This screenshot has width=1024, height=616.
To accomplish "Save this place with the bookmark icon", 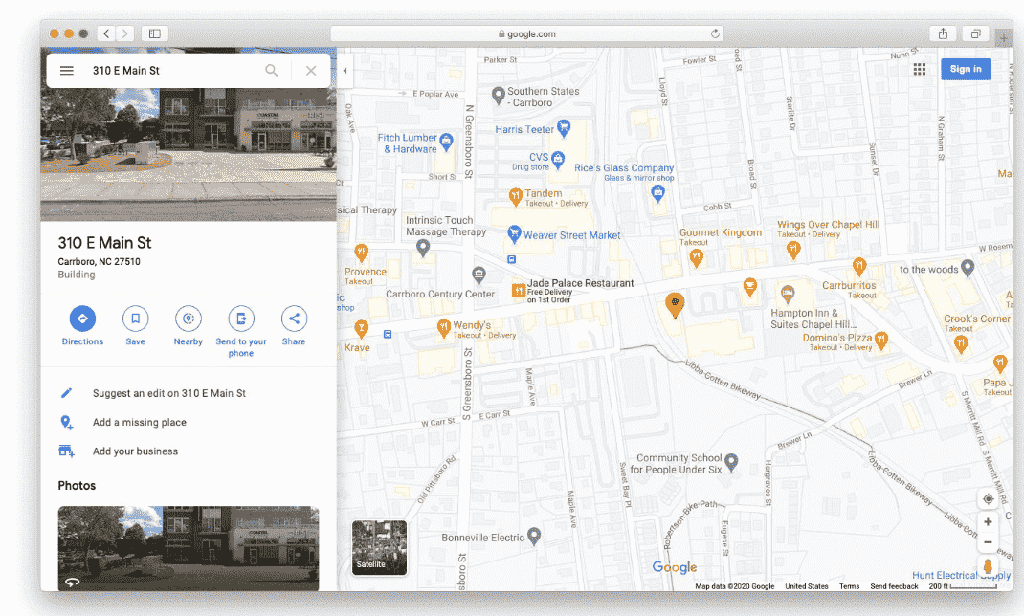I will pyautogui.click(x=135, y=318).
